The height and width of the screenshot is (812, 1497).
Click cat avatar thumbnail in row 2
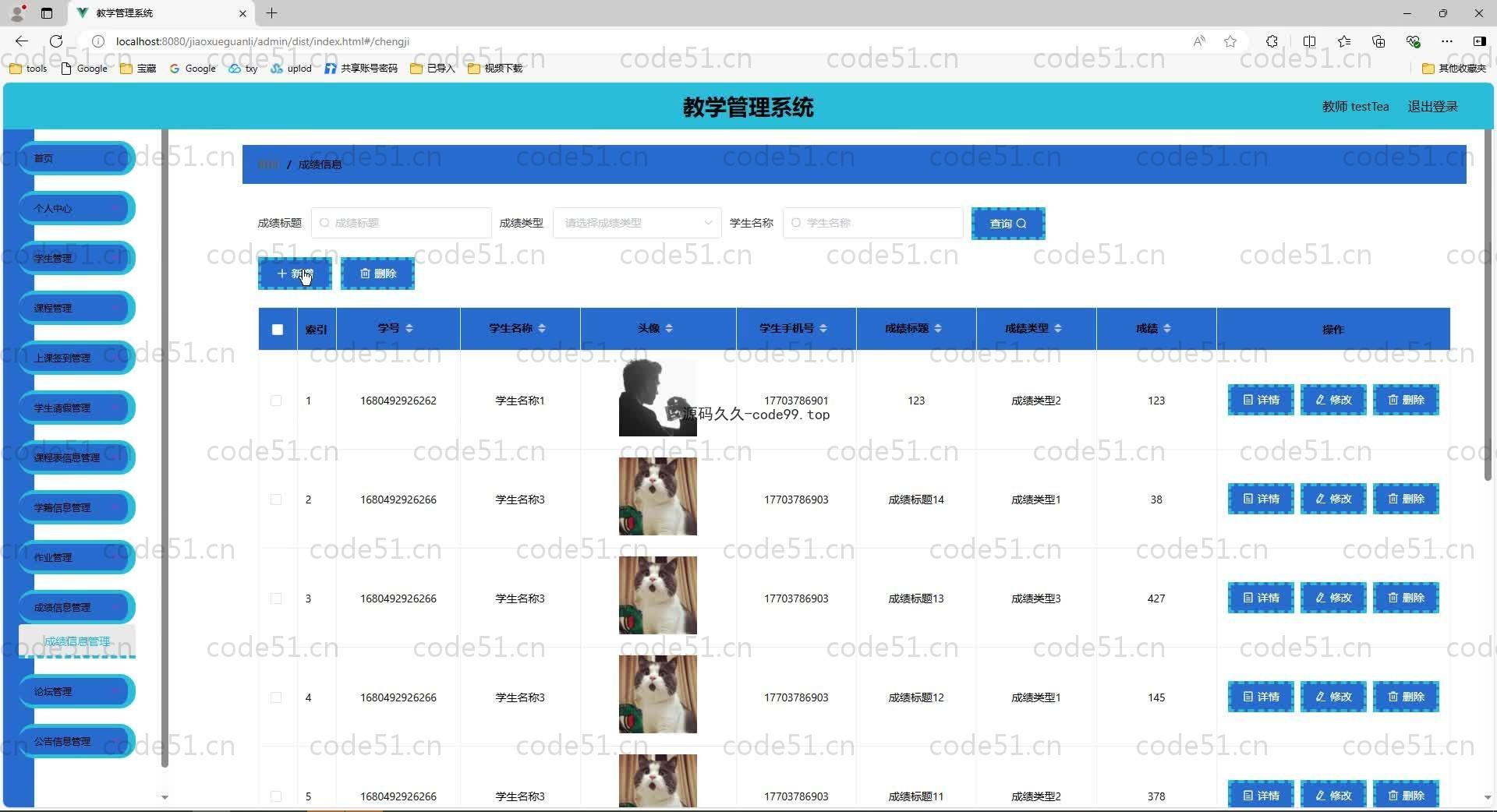pyautogui.click(x=658, y=496)
